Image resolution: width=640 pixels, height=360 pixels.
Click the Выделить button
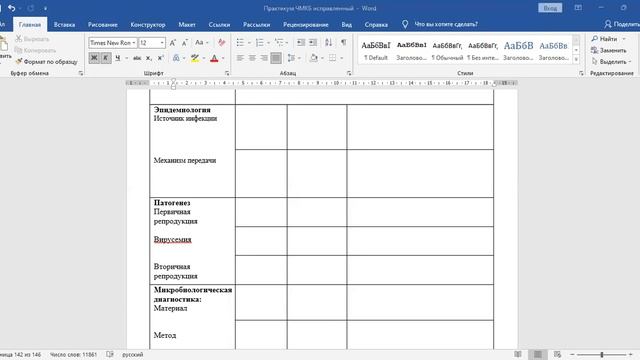pos(611,62)
